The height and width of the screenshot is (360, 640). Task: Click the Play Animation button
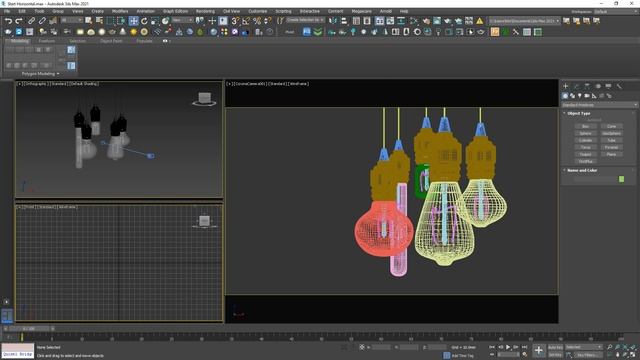click(508, 347)
